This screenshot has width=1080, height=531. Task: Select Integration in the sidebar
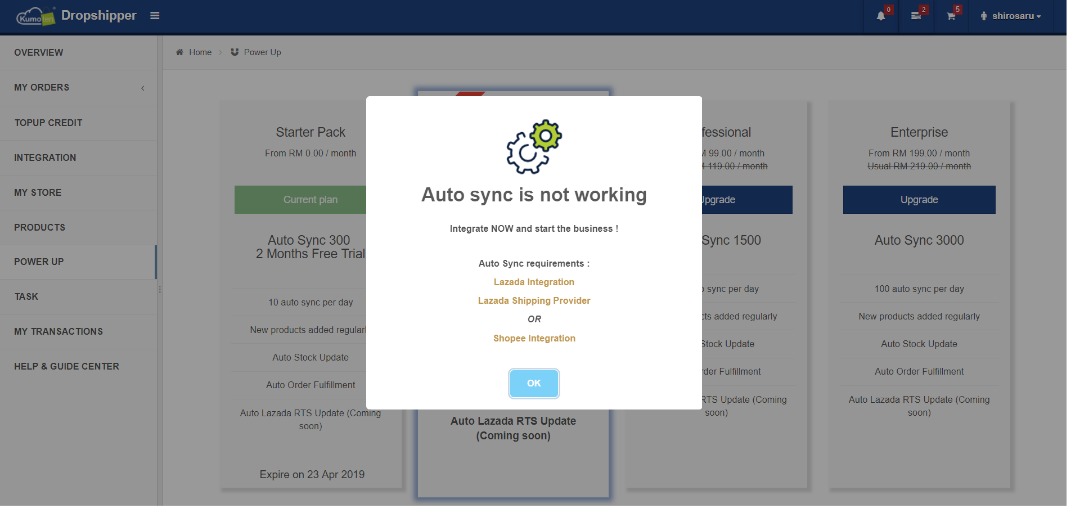click(45, 159)
